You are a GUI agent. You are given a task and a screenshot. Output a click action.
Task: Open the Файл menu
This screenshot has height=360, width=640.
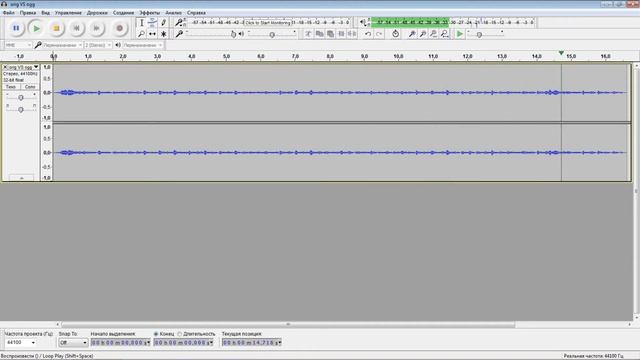pyautogui.click(x=9, y=13)
